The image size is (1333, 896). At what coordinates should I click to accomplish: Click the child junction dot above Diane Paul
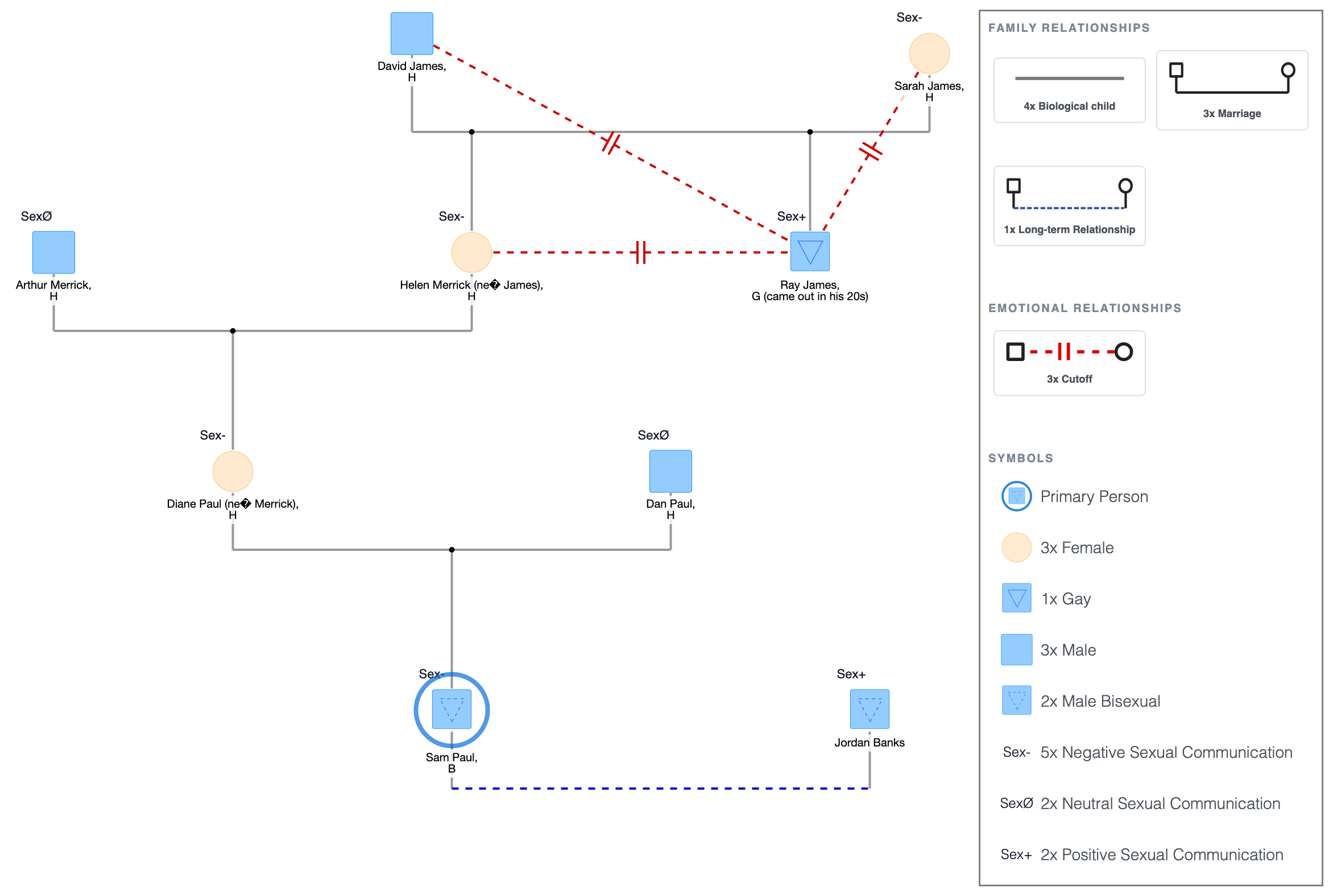pos(233,331)
